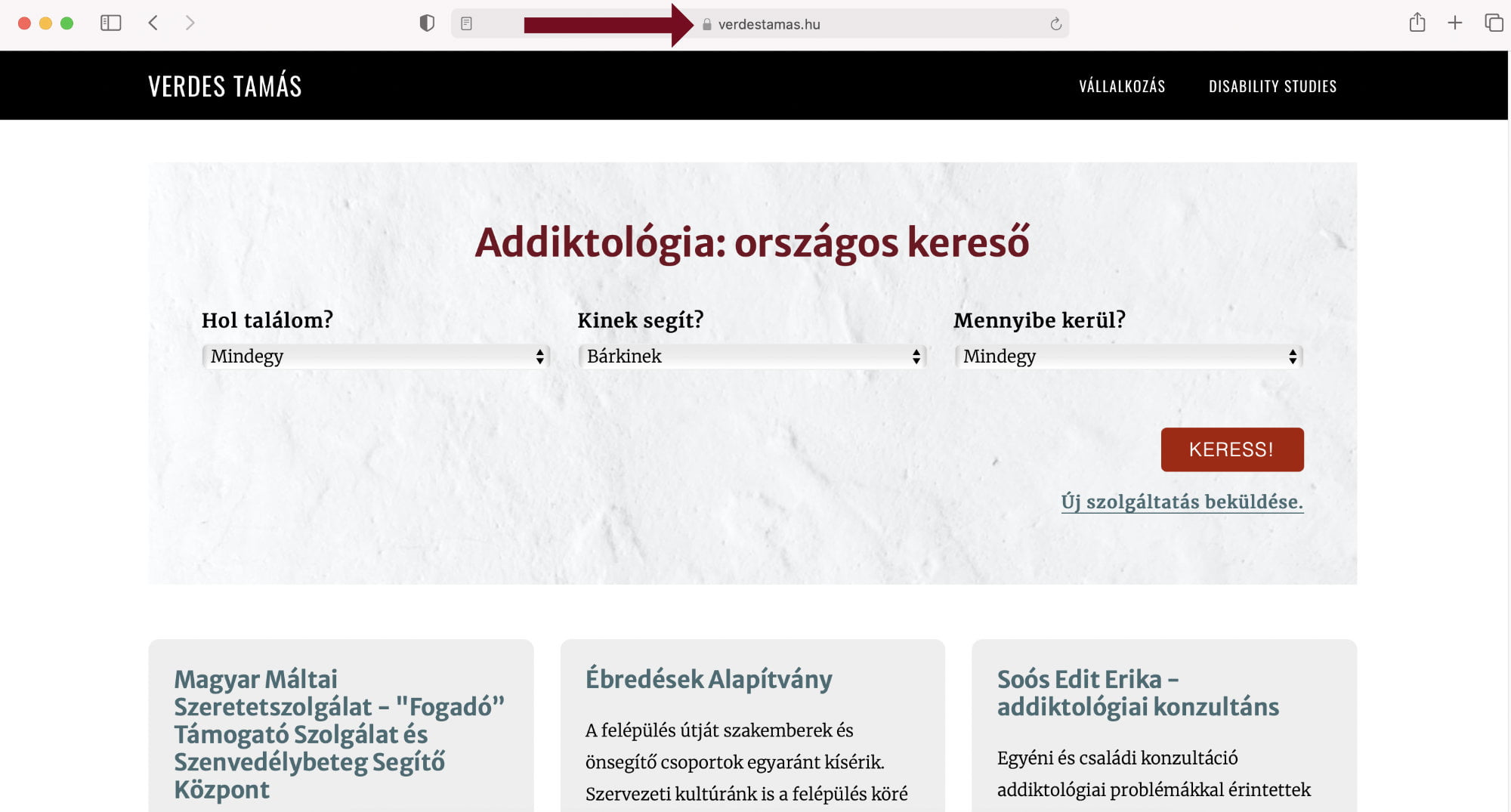Go back with the left arrow
This screenshot has width=1511, height=812.
153,23
